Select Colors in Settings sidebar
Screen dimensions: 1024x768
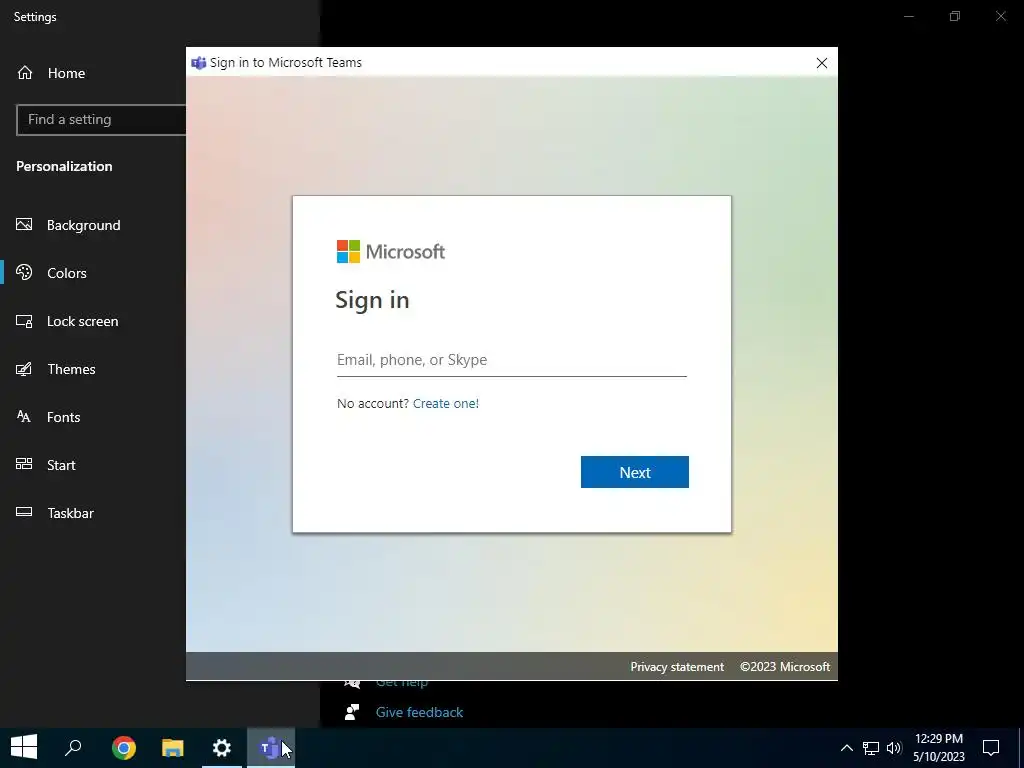tap(67, 273)
